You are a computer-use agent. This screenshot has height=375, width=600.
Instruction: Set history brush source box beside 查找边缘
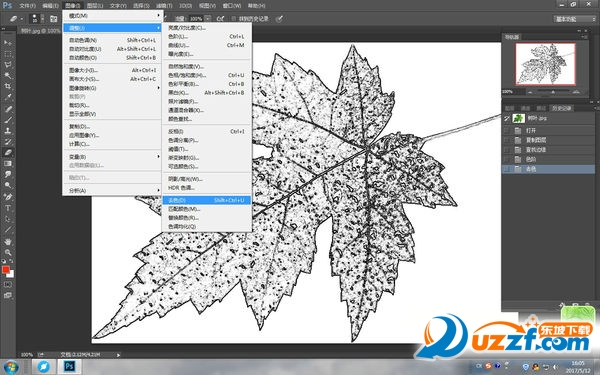click(x=507, y=150)
